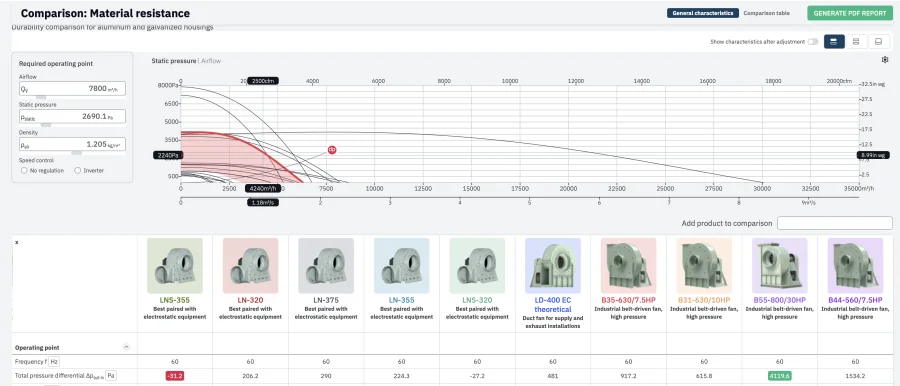The image size is (900, 386).
Task: Switch chart to Airflow view
Action: click(x=211, y=60)
